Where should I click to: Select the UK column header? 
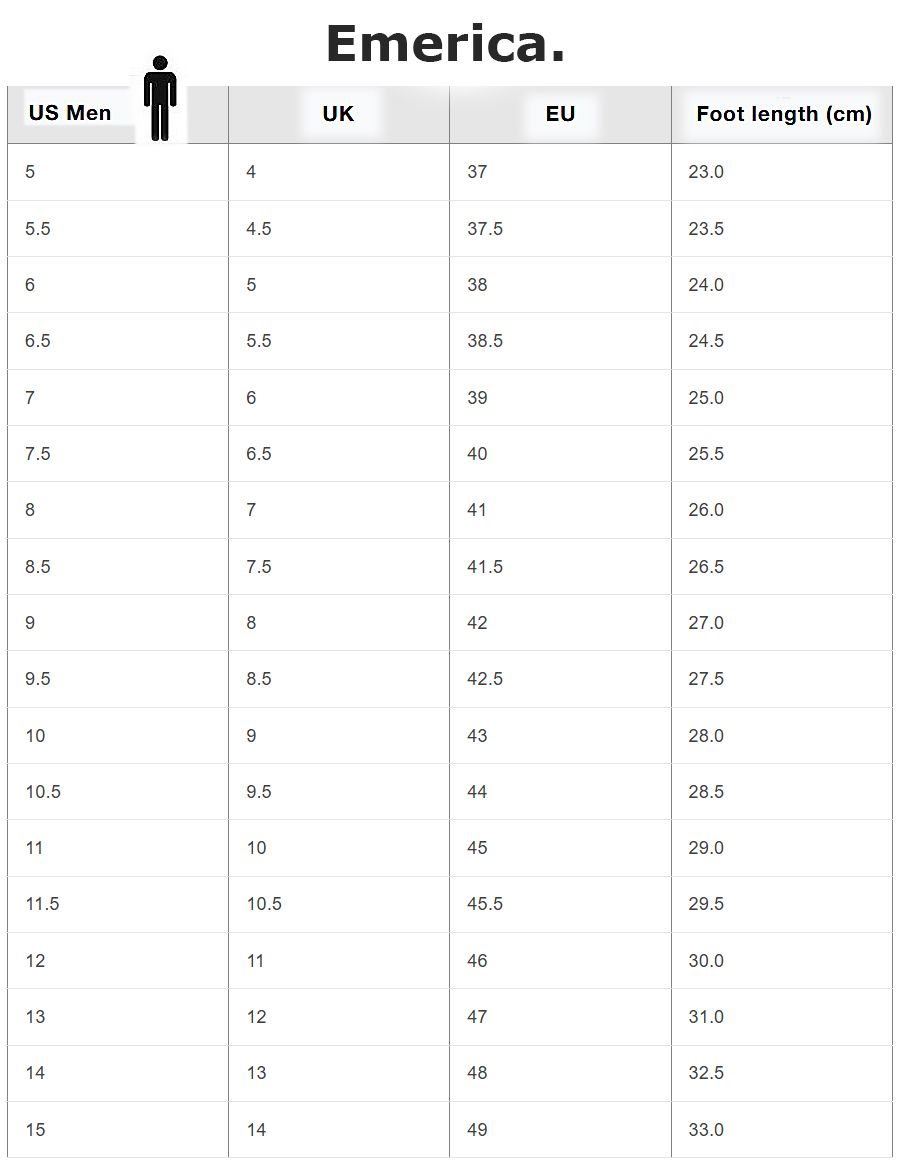coord(338,114)
